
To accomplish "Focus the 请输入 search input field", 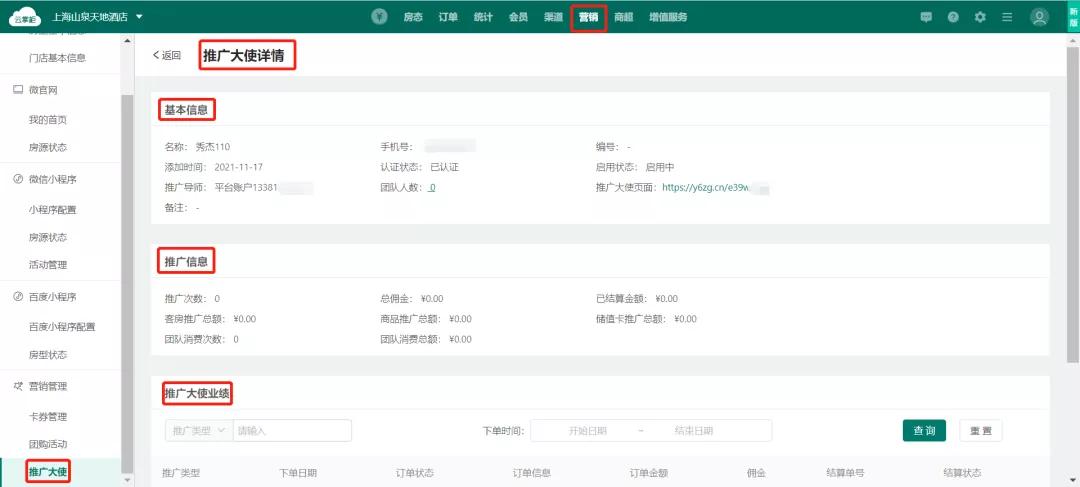I will pyautogui.click(x=292, y=431).
